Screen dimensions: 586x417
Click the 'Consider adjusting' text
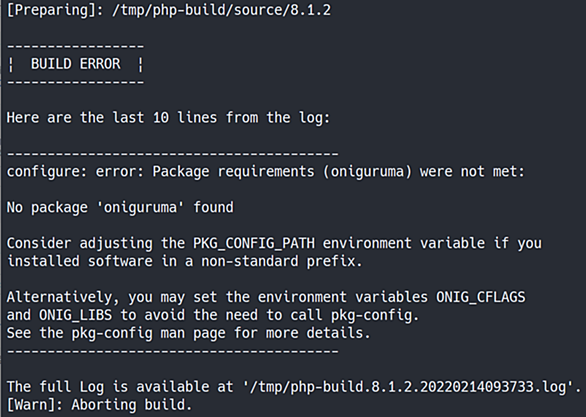click(x=80, y=243)
